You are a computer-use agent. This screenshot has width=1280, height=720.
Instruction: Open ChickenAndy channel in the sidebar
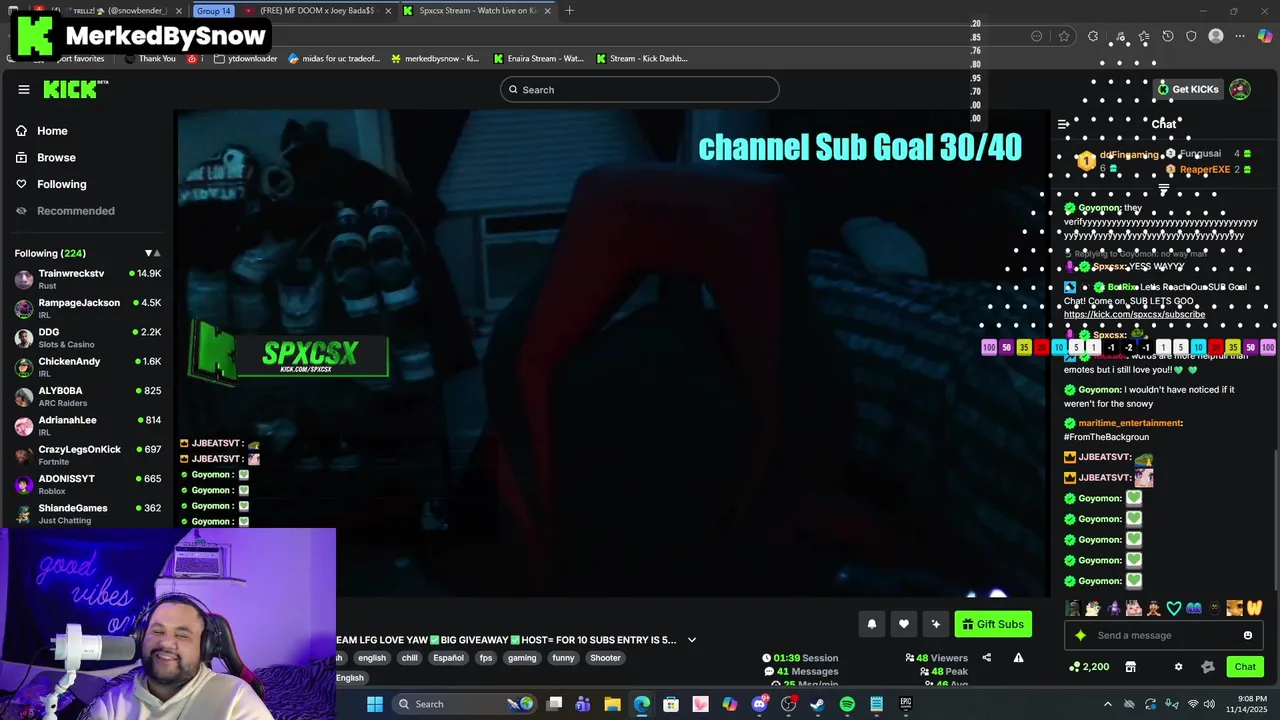88,367
